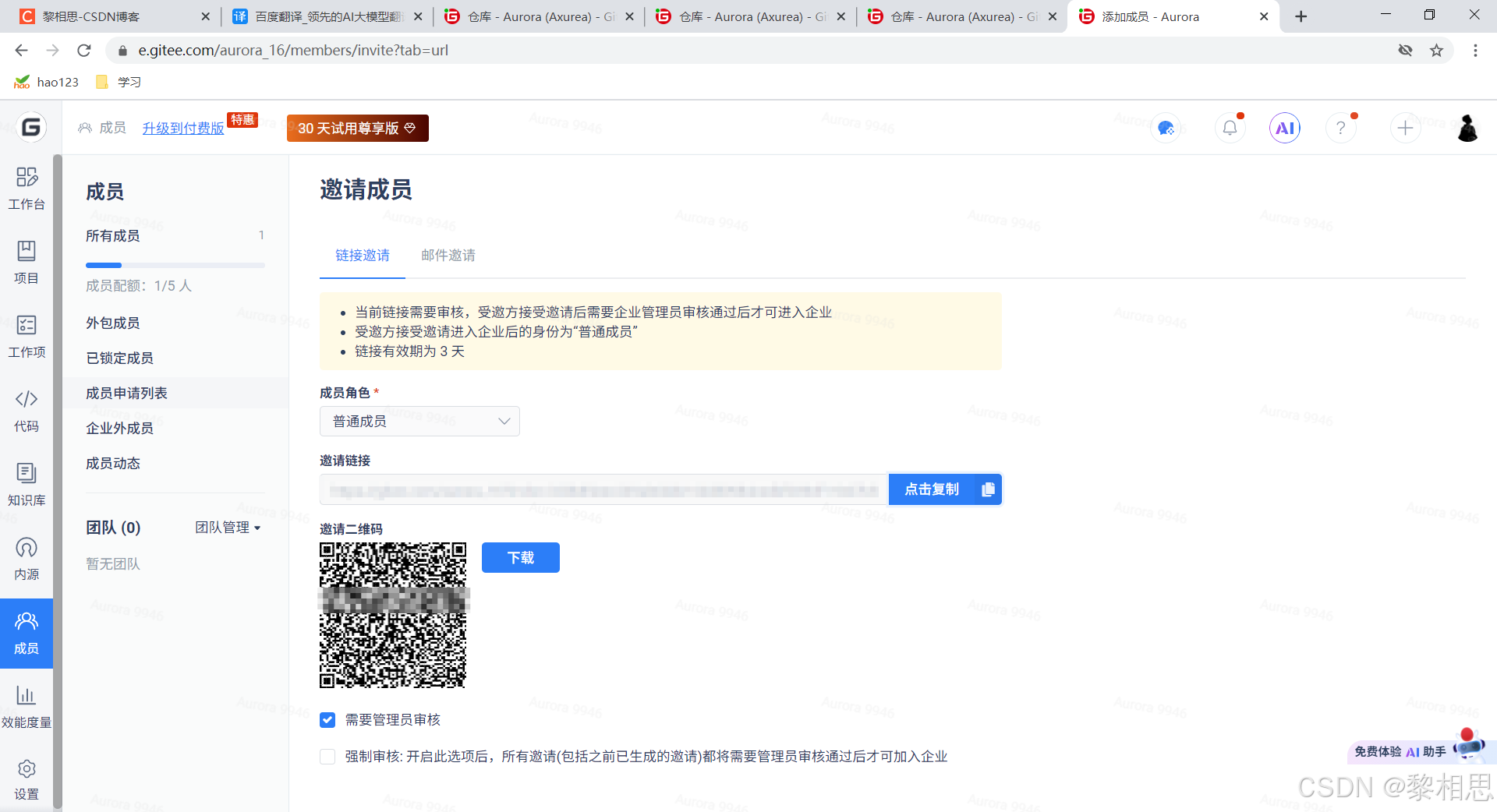Switch to the 链接邀请 tab
Viewport: 1497px width, 812px height.
(363, 256)
